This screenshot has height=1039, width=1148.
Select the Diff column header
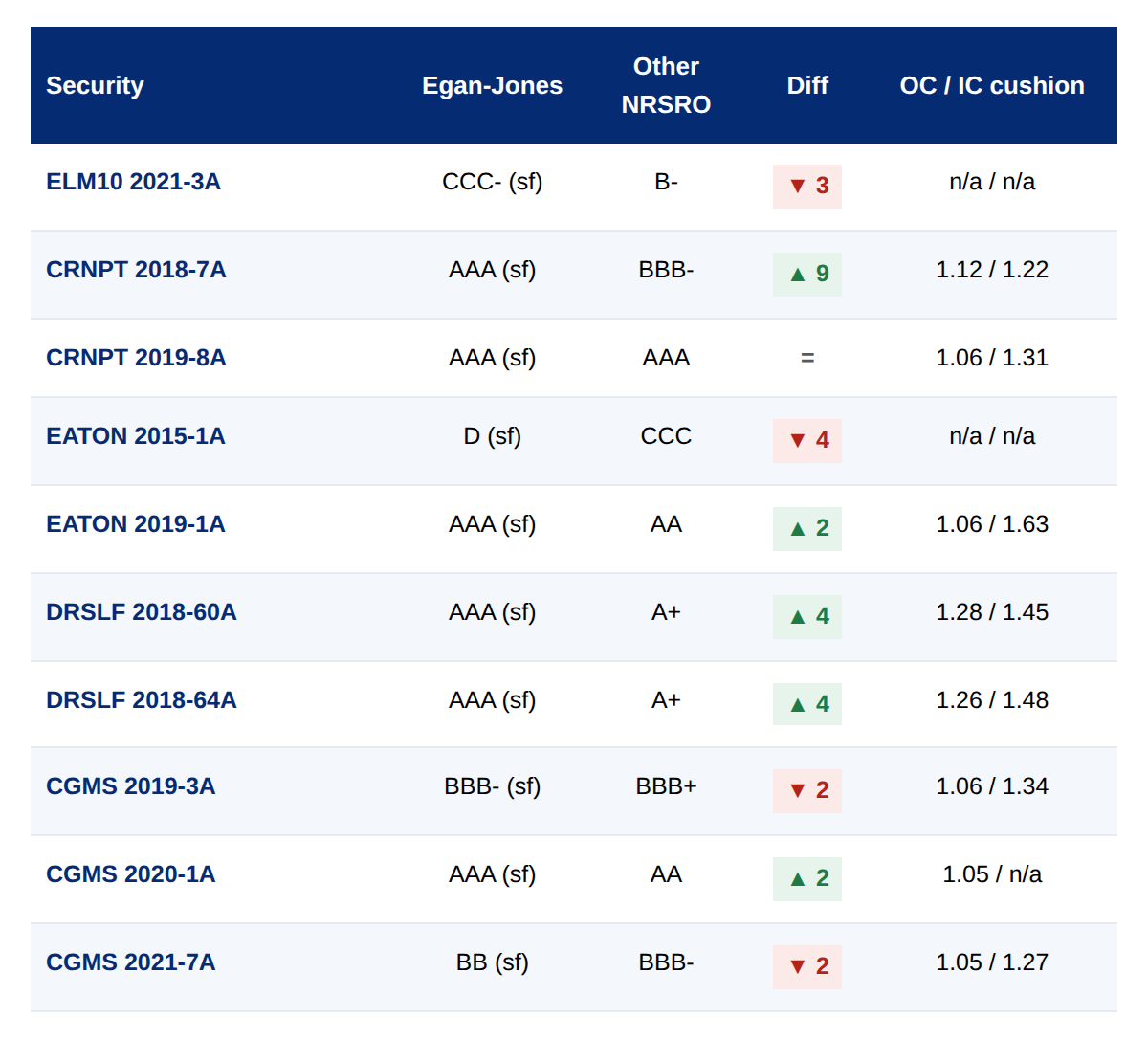807,85
